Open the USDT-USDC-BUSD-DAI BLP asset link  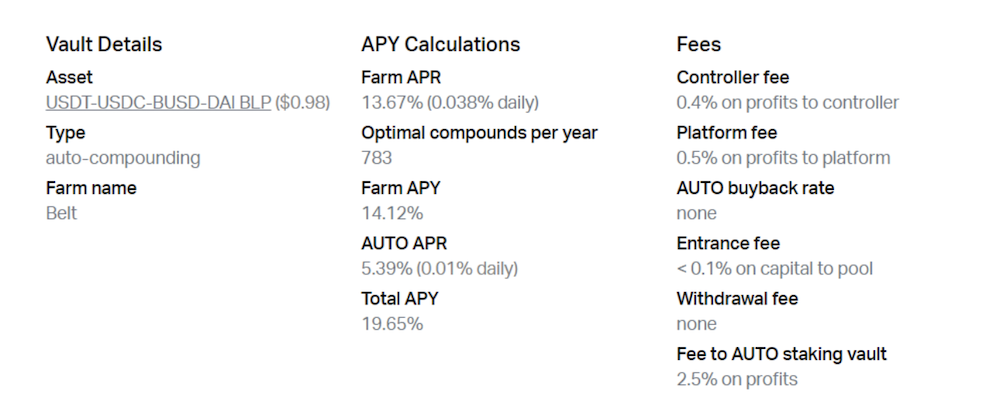158,102
